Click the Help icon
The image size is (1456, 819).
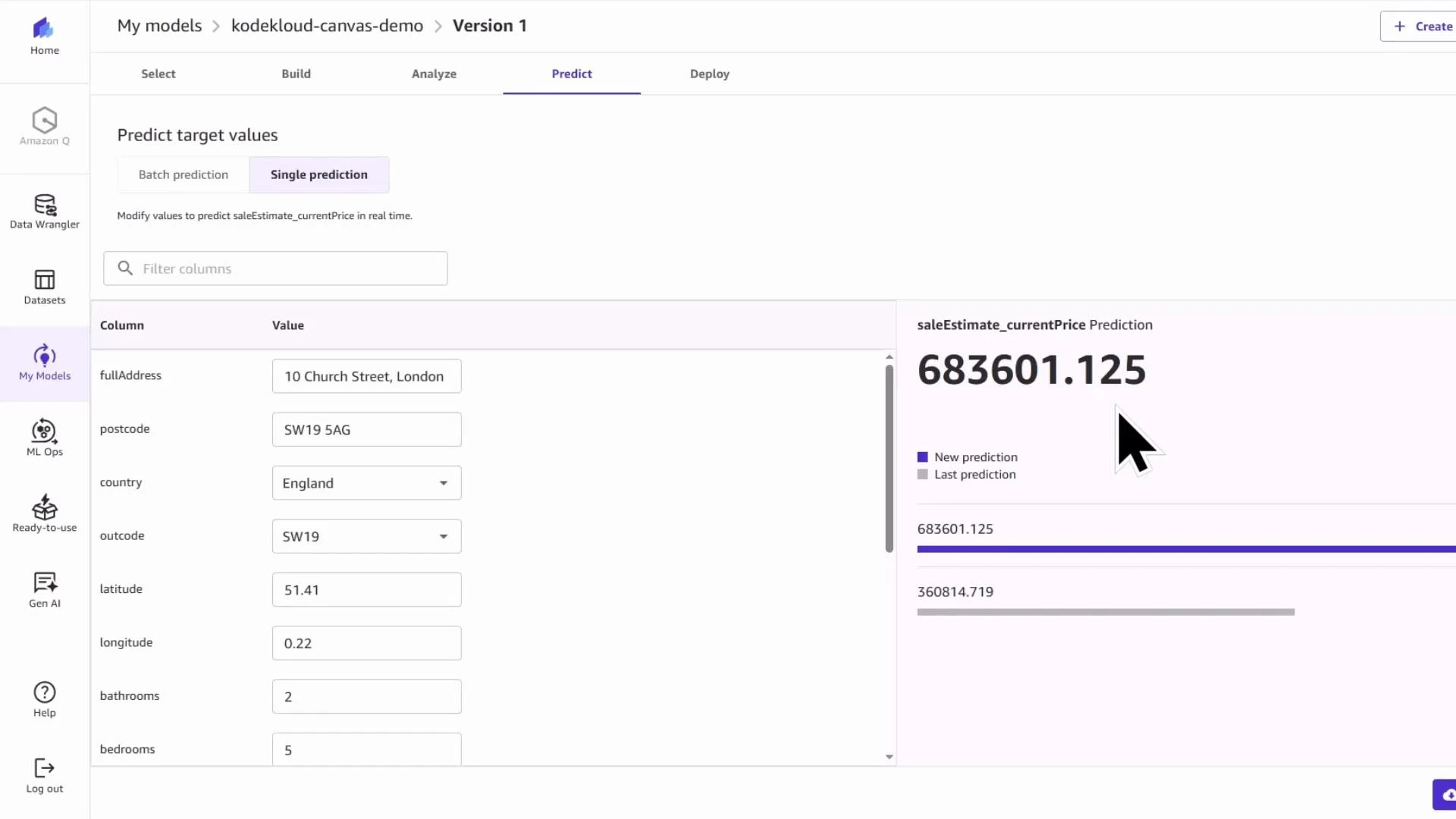point(44,698)
